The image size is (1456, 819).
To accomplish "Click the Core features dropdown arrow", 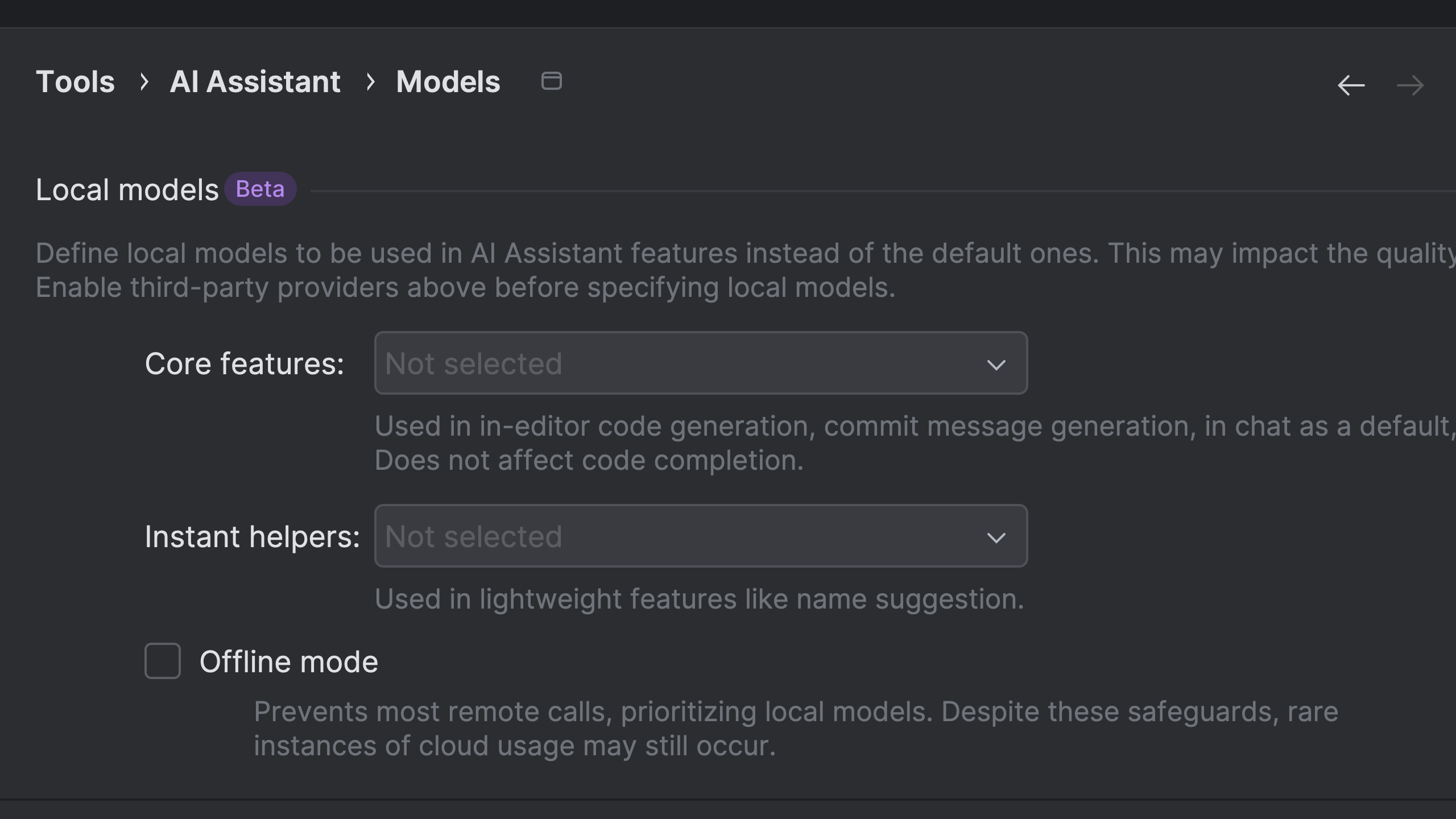I will (996, 364).
